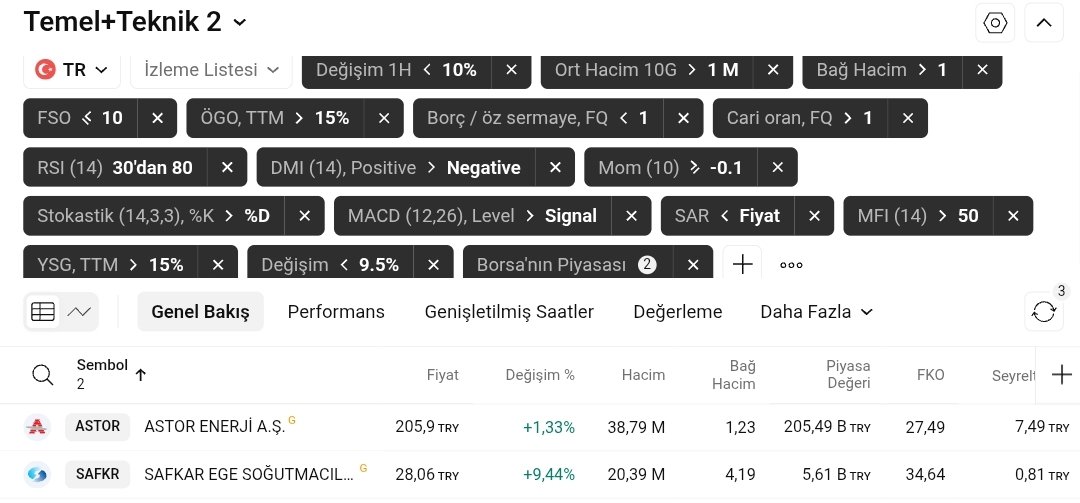This screenshot has width=1080, height=503.
Task: Expand the İzleme Listesi dropdown
Action: click(x=211, y=70)
